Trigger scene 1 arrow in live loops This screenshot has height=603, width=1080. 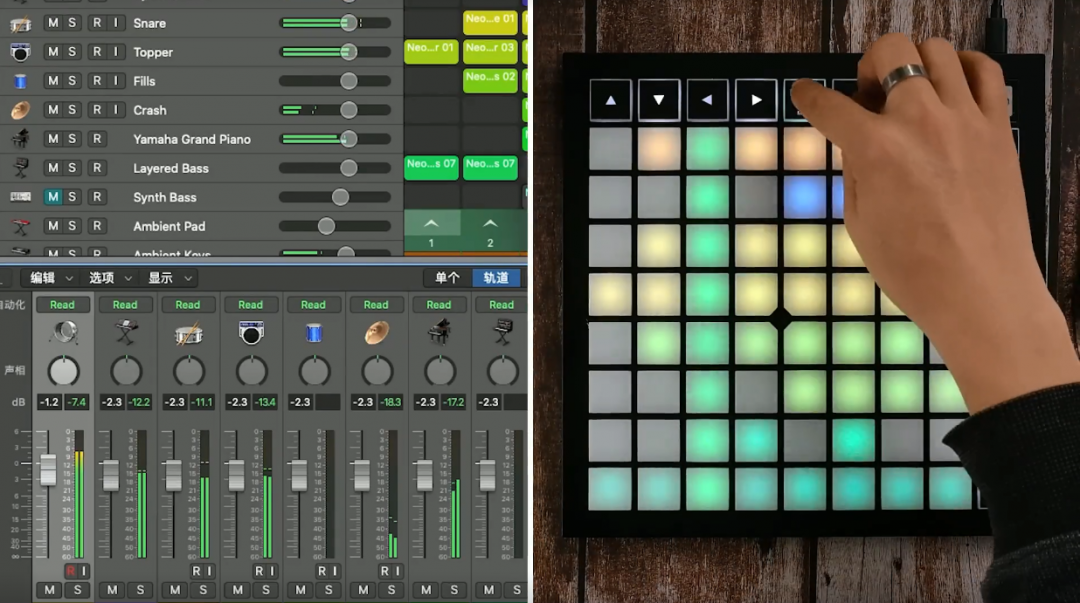[432, 224]
